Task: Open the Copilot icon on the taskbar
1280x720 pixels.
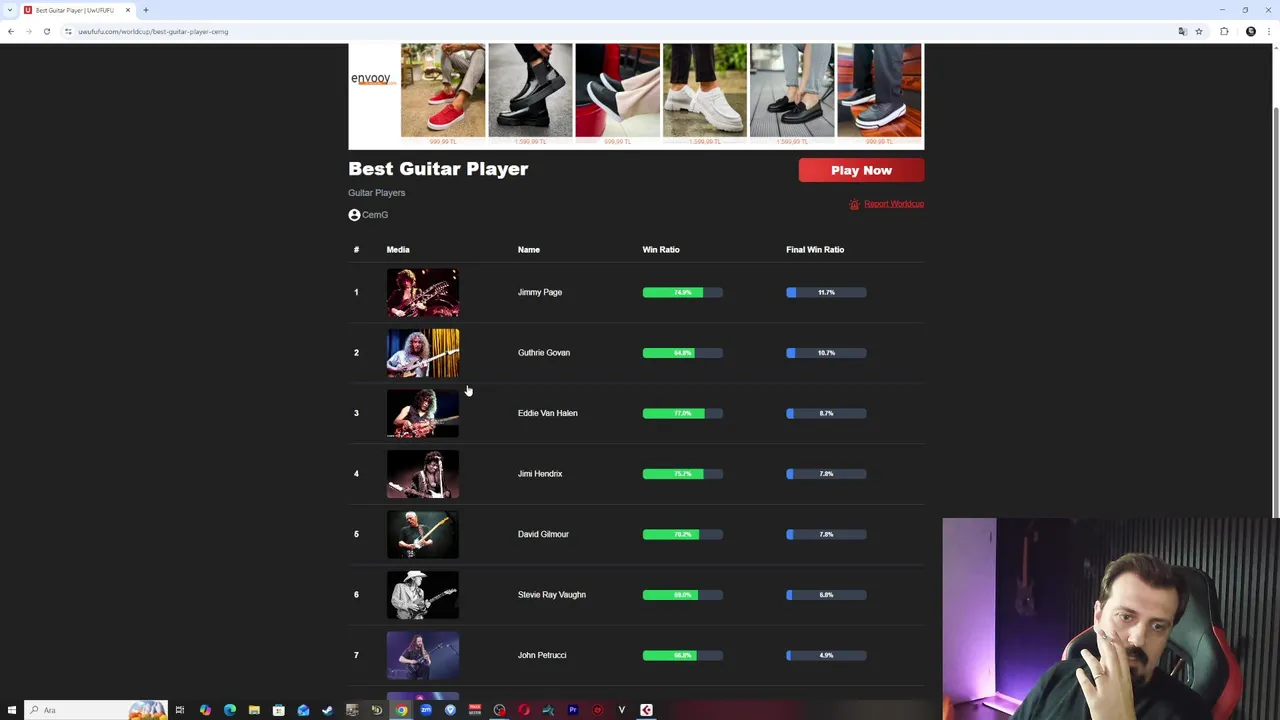Action: point(205,710)
